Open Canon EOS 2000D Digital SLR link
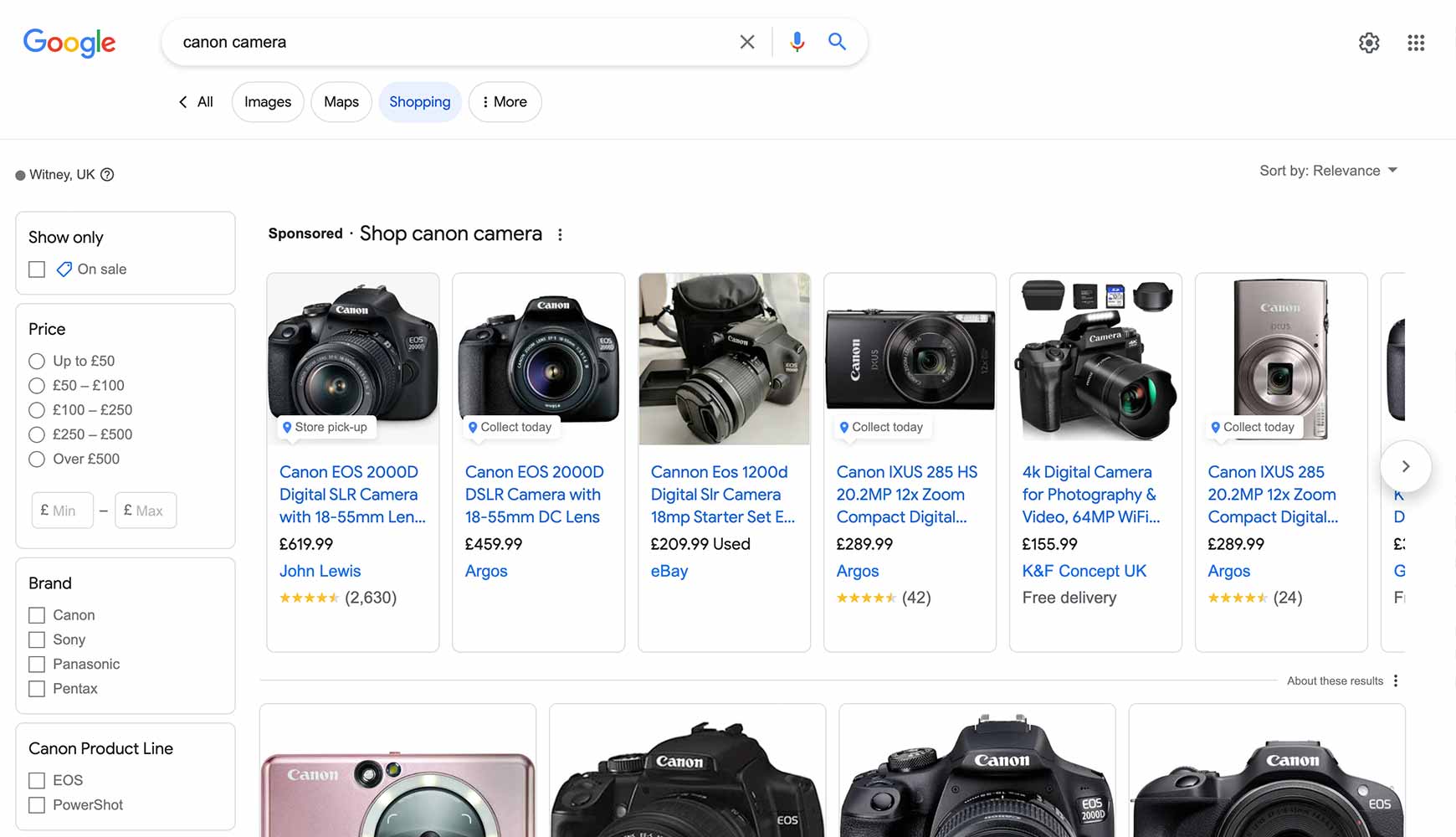The width and height of the screenshot is (1456, 837). click(x=352, y=495)
